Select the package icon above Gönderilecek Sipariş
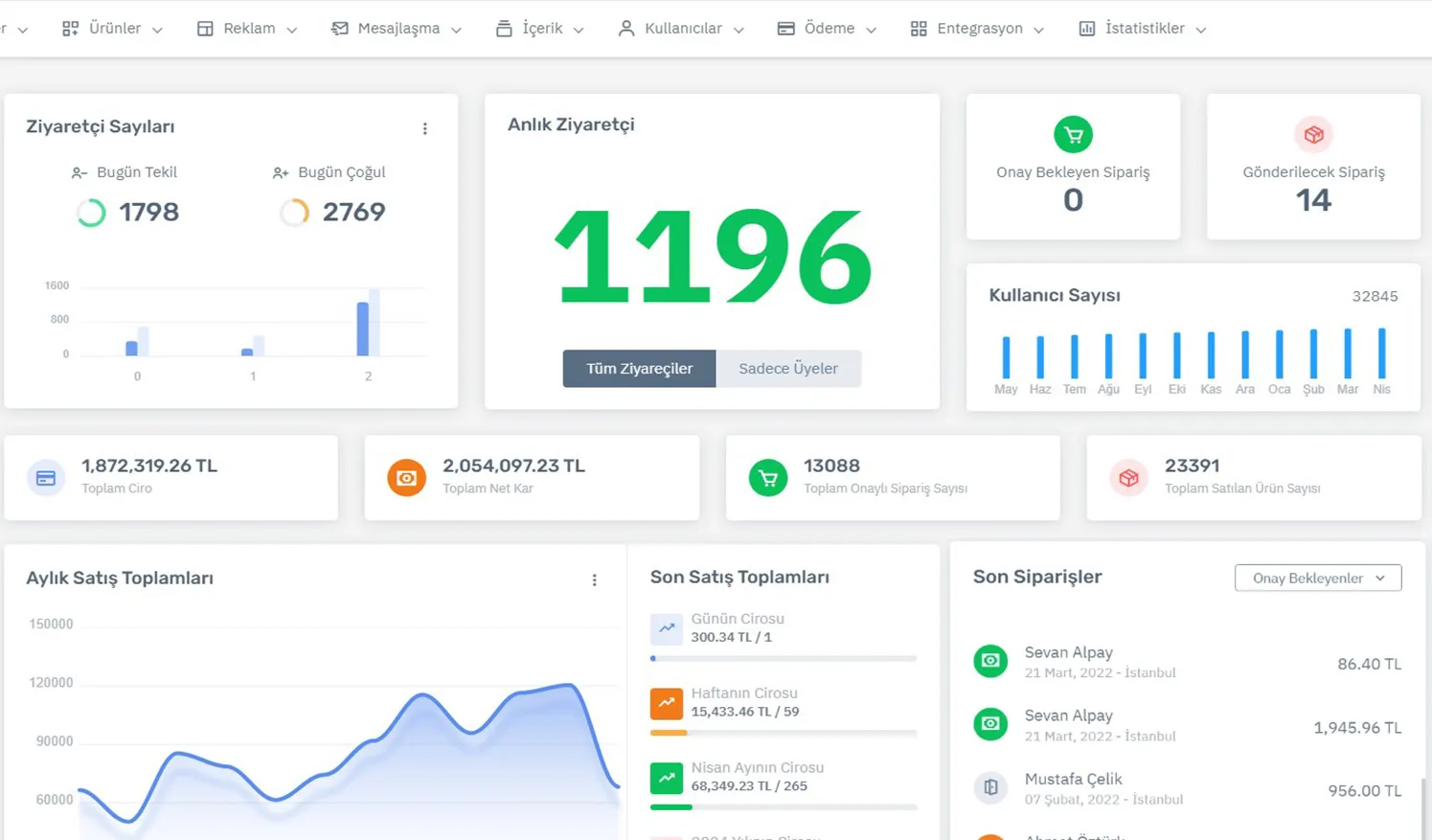Viewport: 1432px width, 840px height. pyautogui.click(x=1313, y=134)
